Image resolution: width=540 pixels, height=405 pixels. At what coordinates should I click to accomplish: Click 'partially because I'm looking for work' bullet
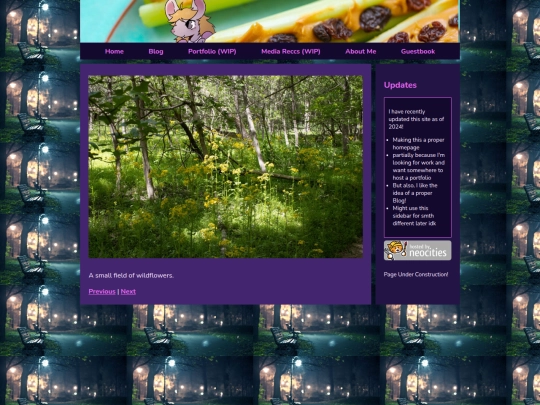tap(419, 166)
